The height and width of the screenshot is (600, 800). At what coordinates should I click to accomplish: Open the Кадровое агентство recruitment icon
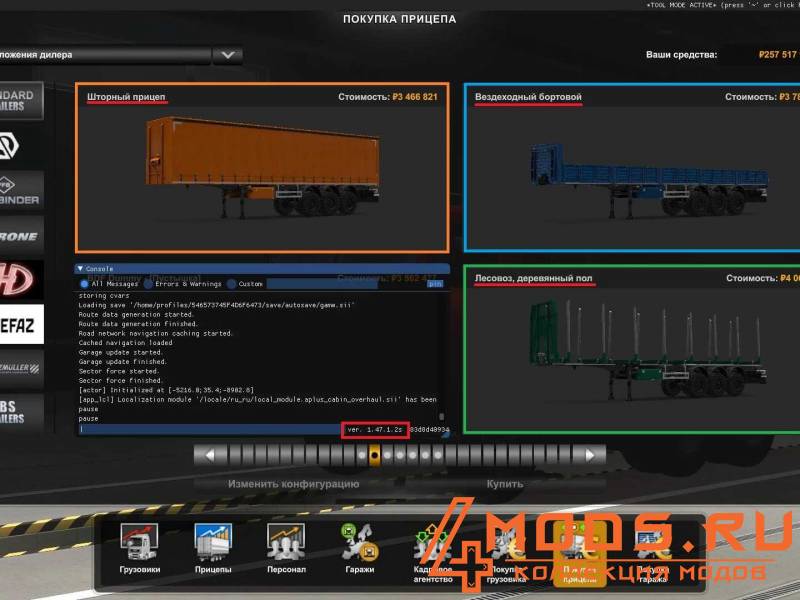433,553
